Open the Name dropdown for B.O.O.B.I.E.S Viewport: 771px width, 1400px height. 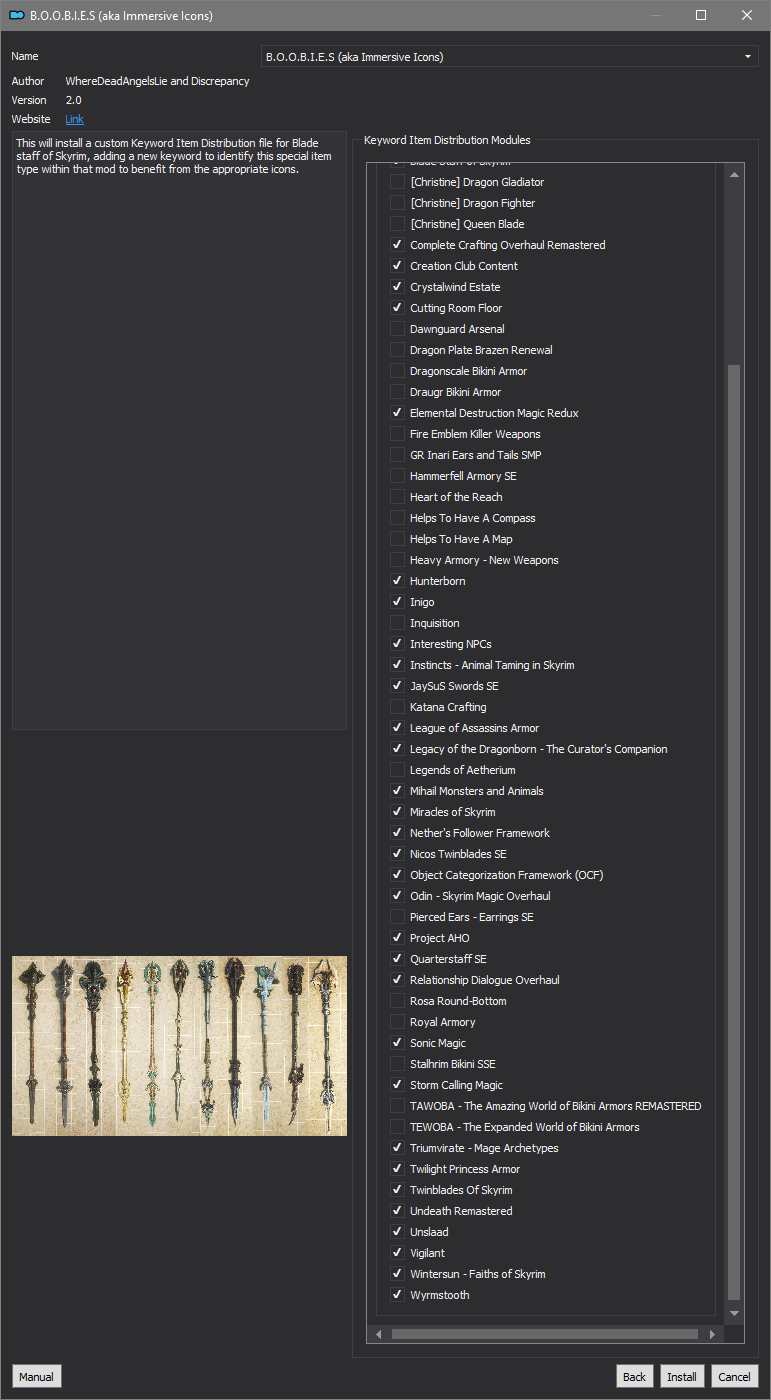pos(509,57)
